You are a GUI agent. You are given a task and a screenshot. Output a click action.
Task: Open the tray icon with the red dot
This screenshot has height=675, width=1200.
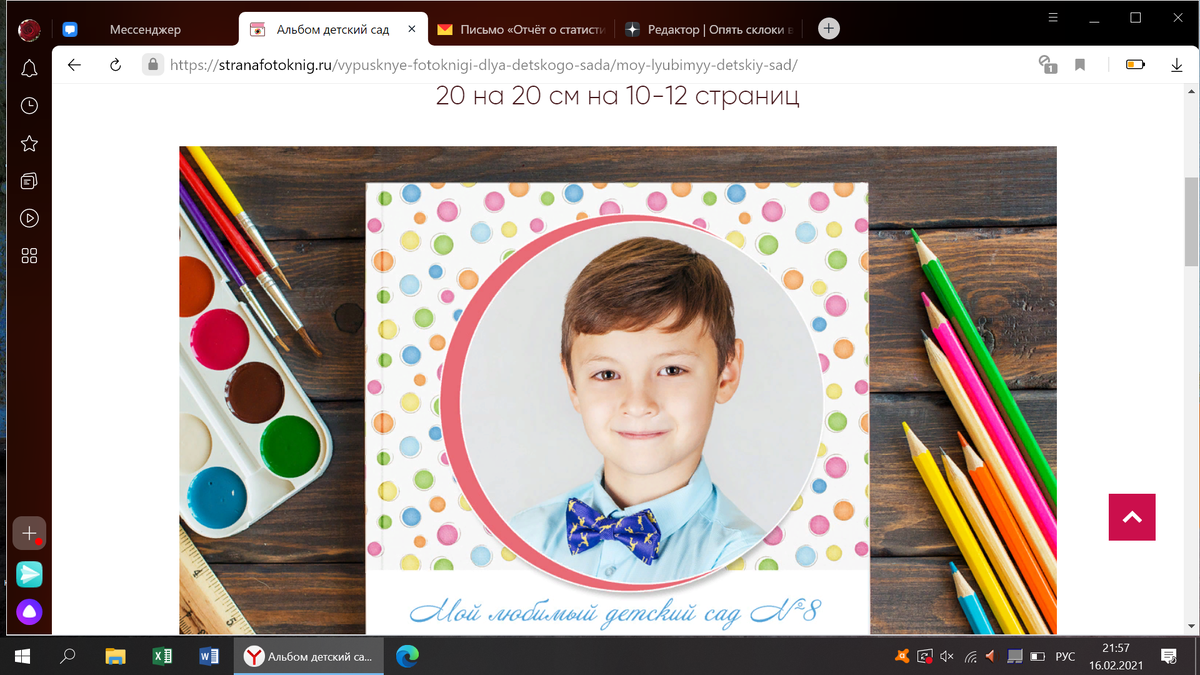926,656
